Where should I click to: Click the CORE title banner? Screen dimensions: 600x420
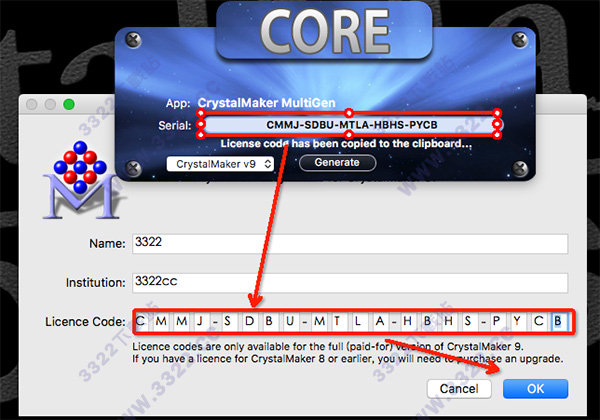tap(324, 31)
